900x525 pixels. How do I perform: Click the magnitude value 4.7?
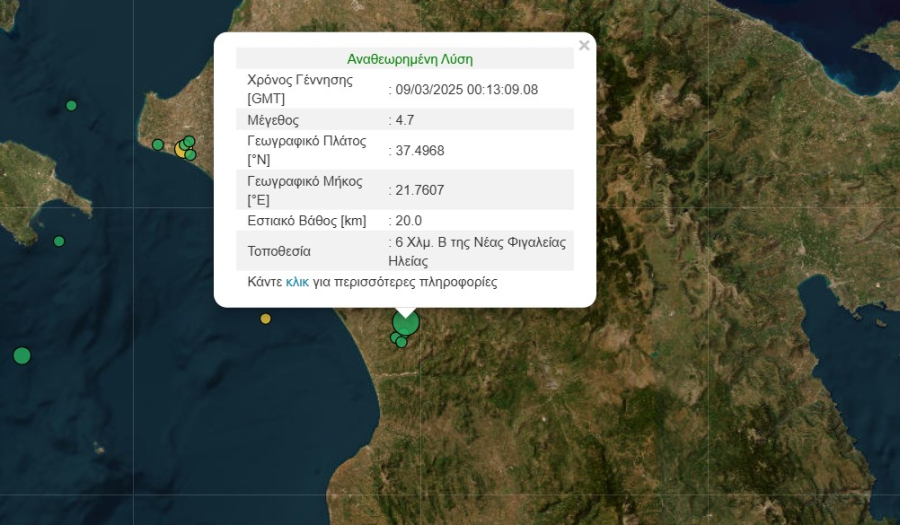405,120
